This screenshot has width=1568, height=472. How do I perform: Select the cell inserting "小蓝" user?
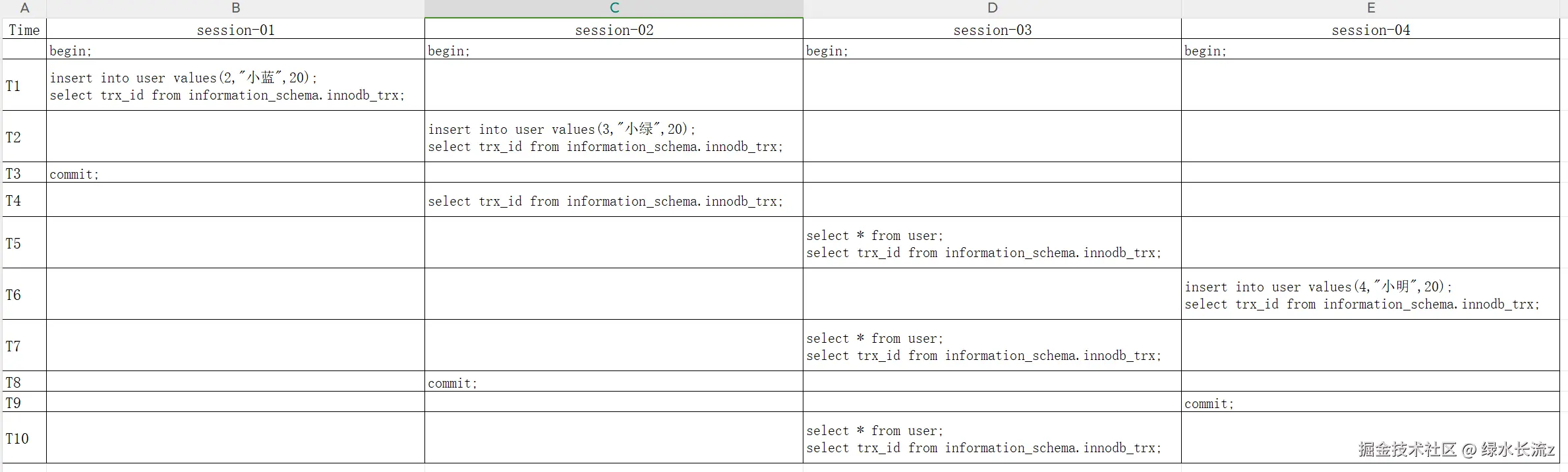tap(235, 86)
